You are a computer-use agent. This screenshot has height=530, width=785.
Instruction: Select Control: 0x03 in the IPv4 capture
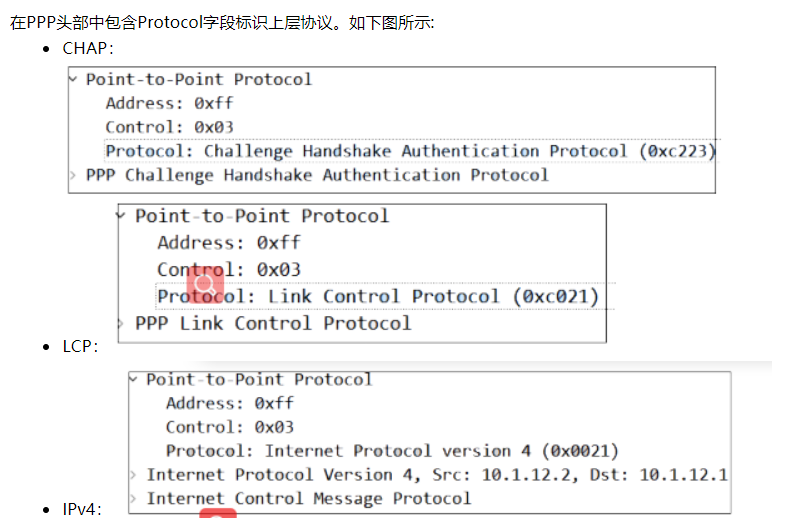click(229, 427)
